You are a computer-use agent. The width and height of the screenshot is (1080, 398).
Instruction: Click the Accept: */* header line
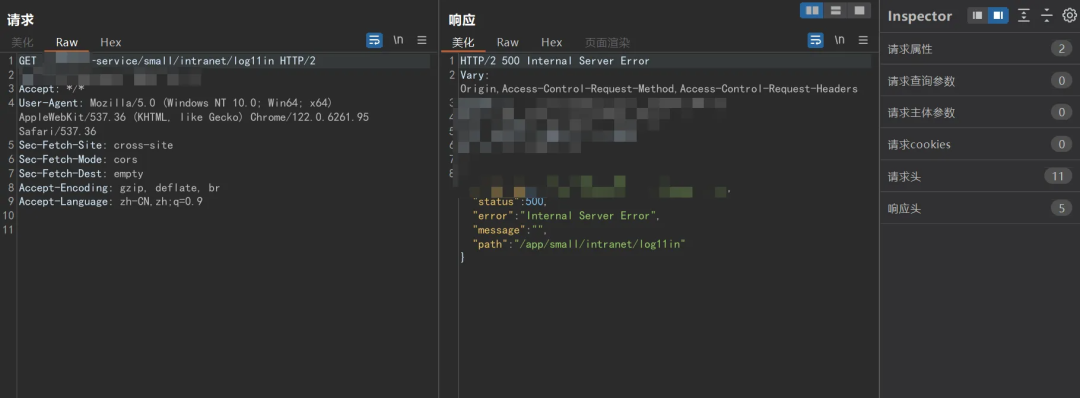[x=51, y=89]
